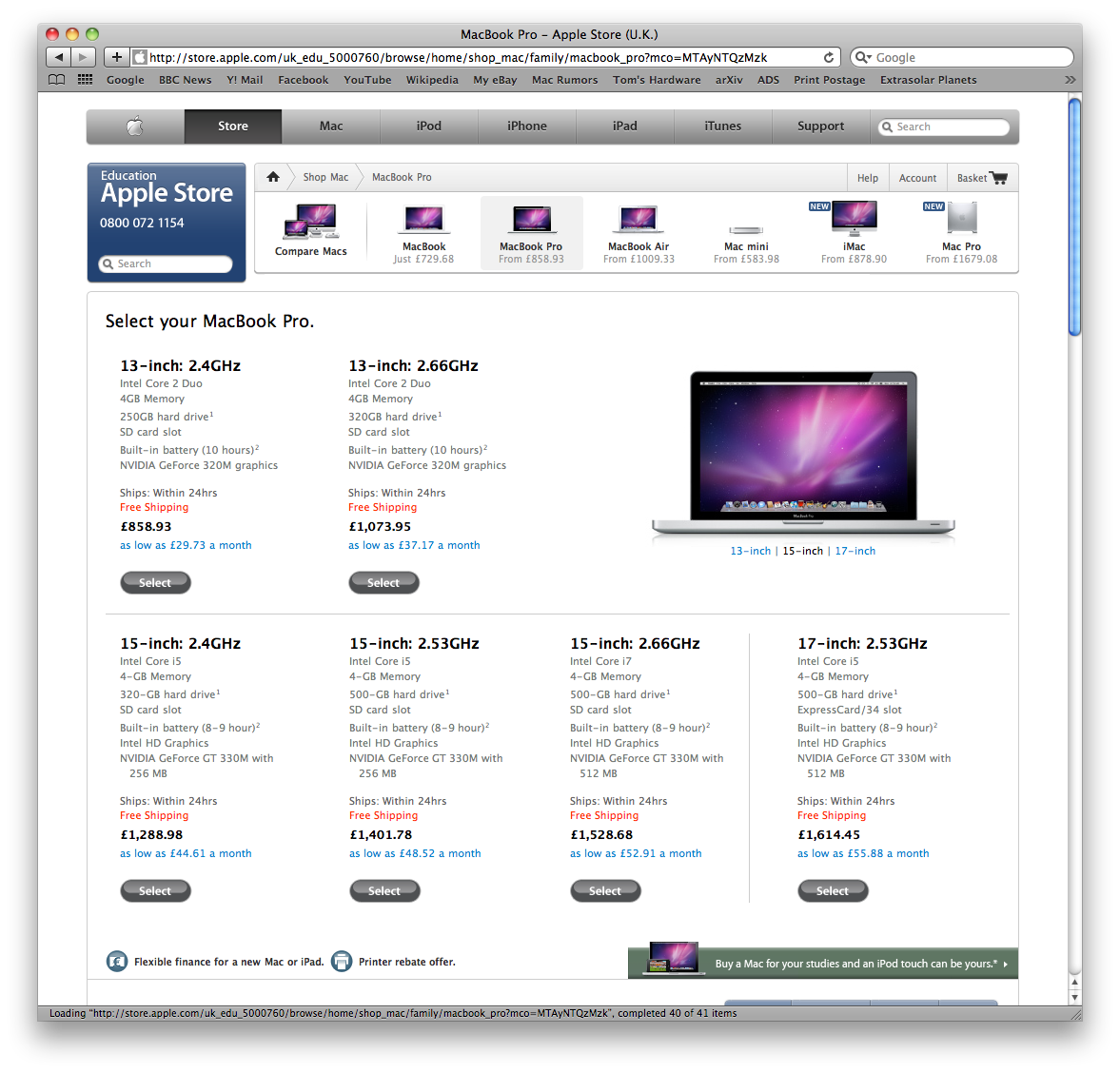Click the printer rebate offer icon
Screen dimensions: 1120x1073
[342, 962]
